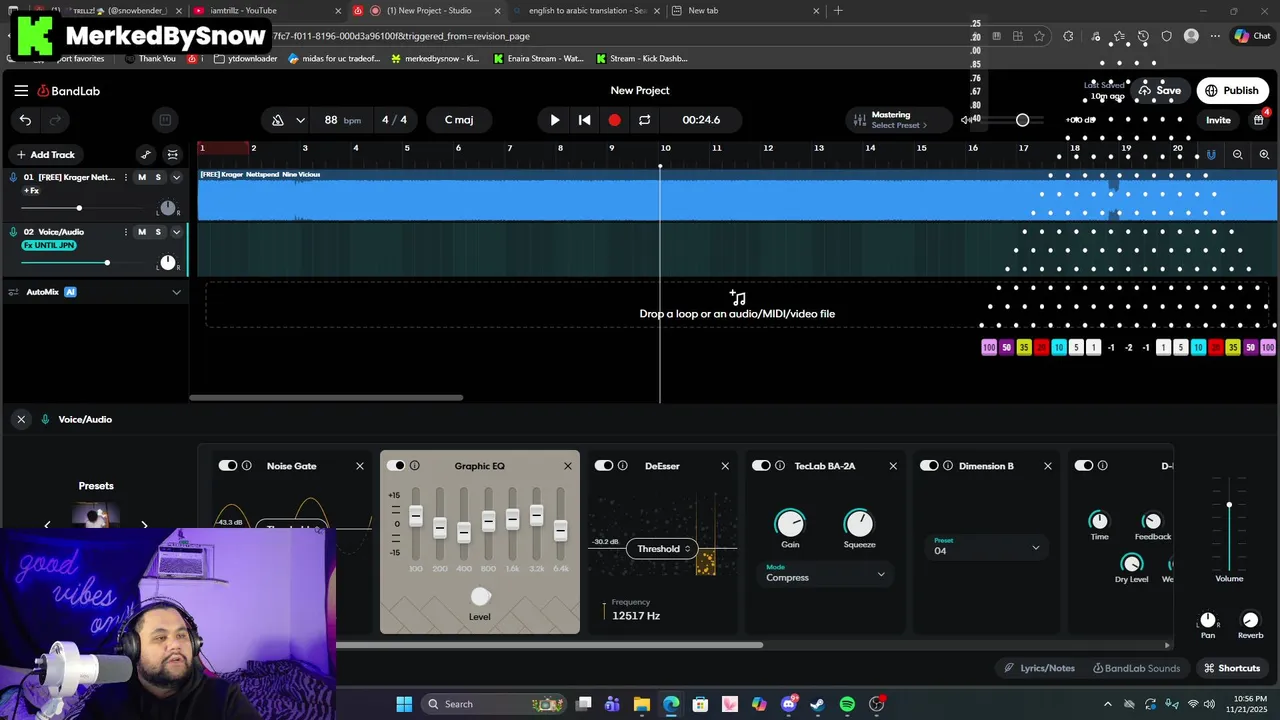Toggle the metronome icon
The width and height of the screenshot is (1280, 720).
click(x=278, y=120)
